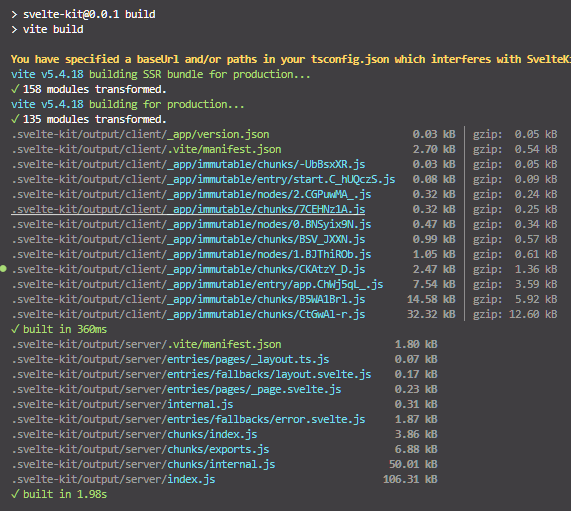The height and width of the screenshot is (511, 571).
Task: Open entry/start.C_hUQczS.js file path
Action: [203, 179]
